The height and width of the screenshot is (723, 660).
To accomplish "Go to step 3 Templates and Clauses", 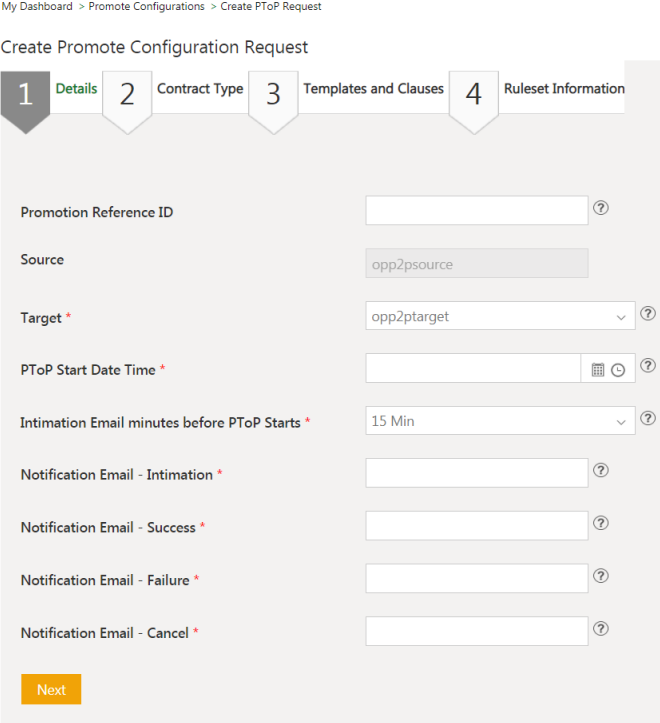I will pos(373,89).
